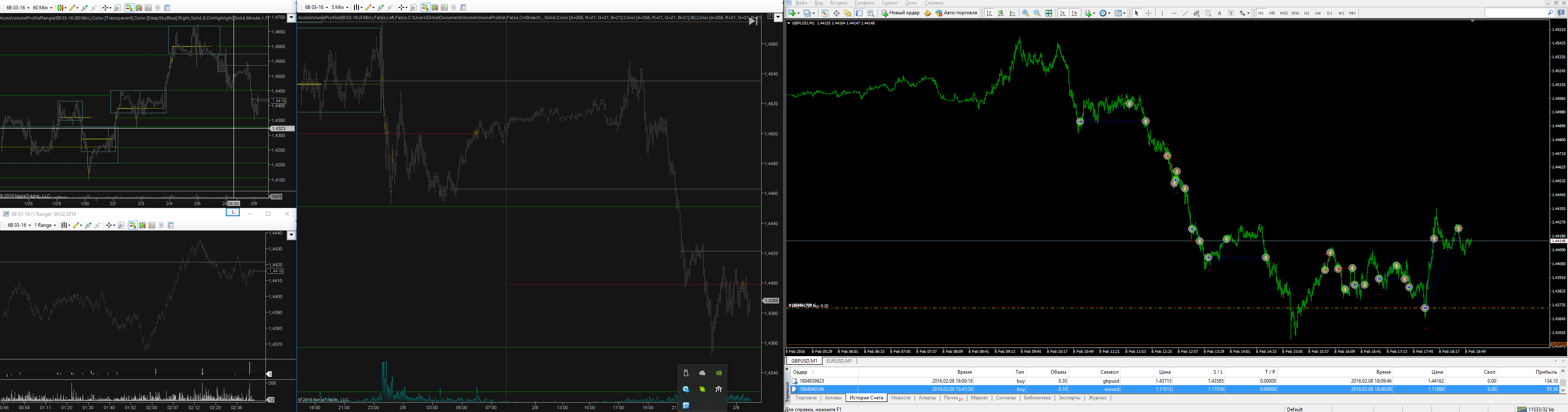Switch the timeframe to D1
The width and height of the screenshot is (1568, 412).
(1330, 13)
